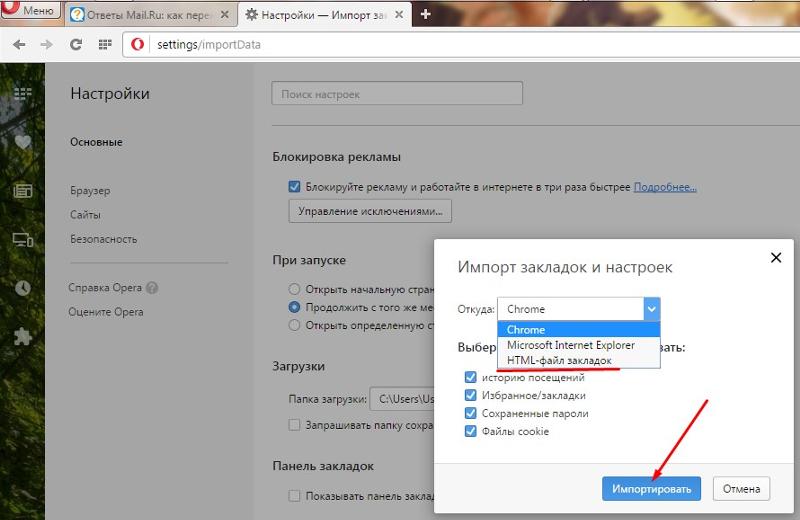Uncheck Файлы cookie checkbox
This screenshot has width=800, height=520.
click(x=470, y=431)
